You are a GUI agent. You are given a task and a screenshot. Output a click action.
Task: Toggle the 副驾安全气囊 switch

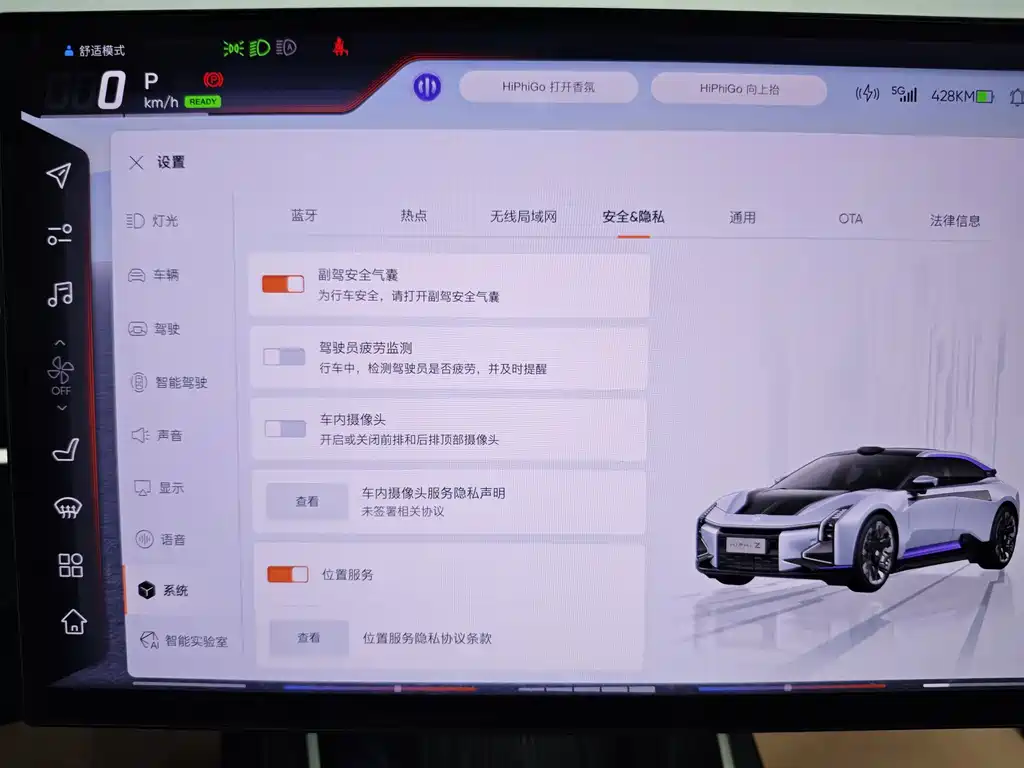click(283, 284)
